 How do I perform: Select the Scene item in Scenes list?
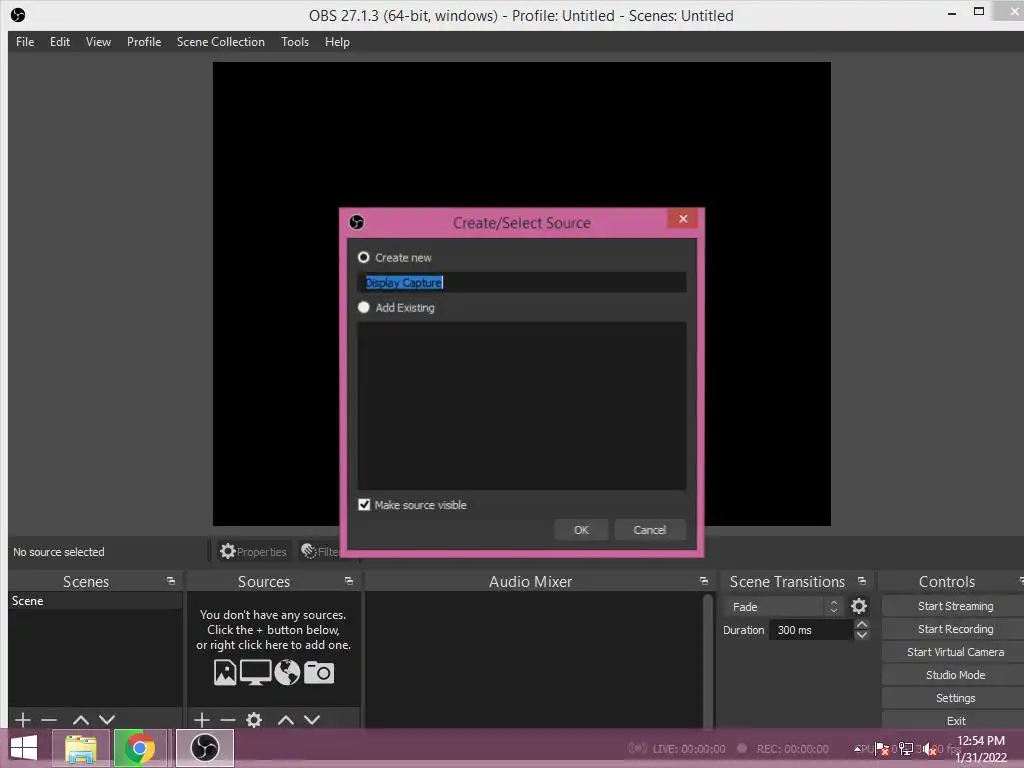pos(95,601)
